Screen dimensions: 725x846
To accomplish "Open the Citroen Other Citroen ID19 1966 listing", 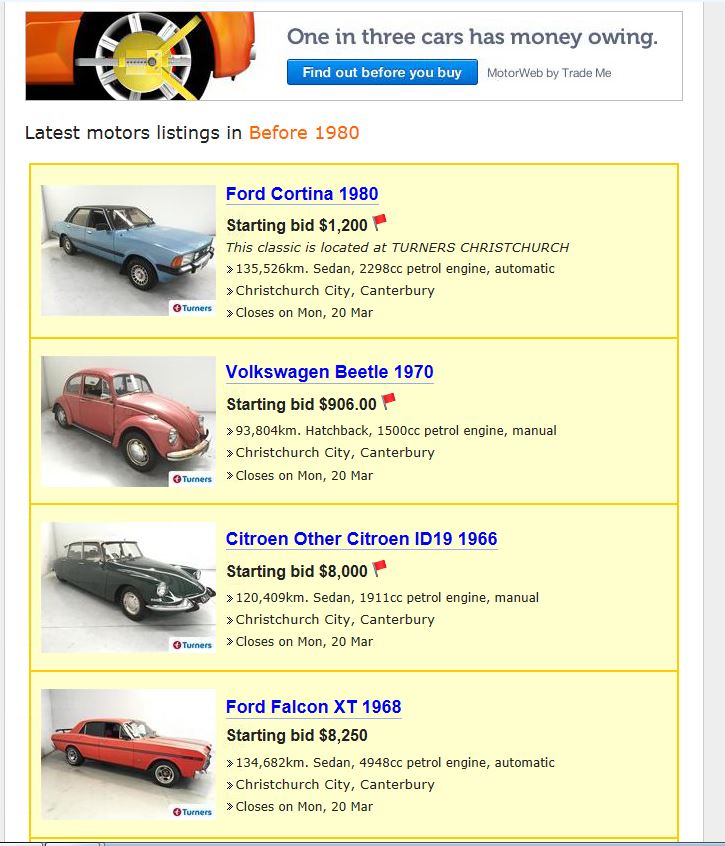I will point(361,538).
